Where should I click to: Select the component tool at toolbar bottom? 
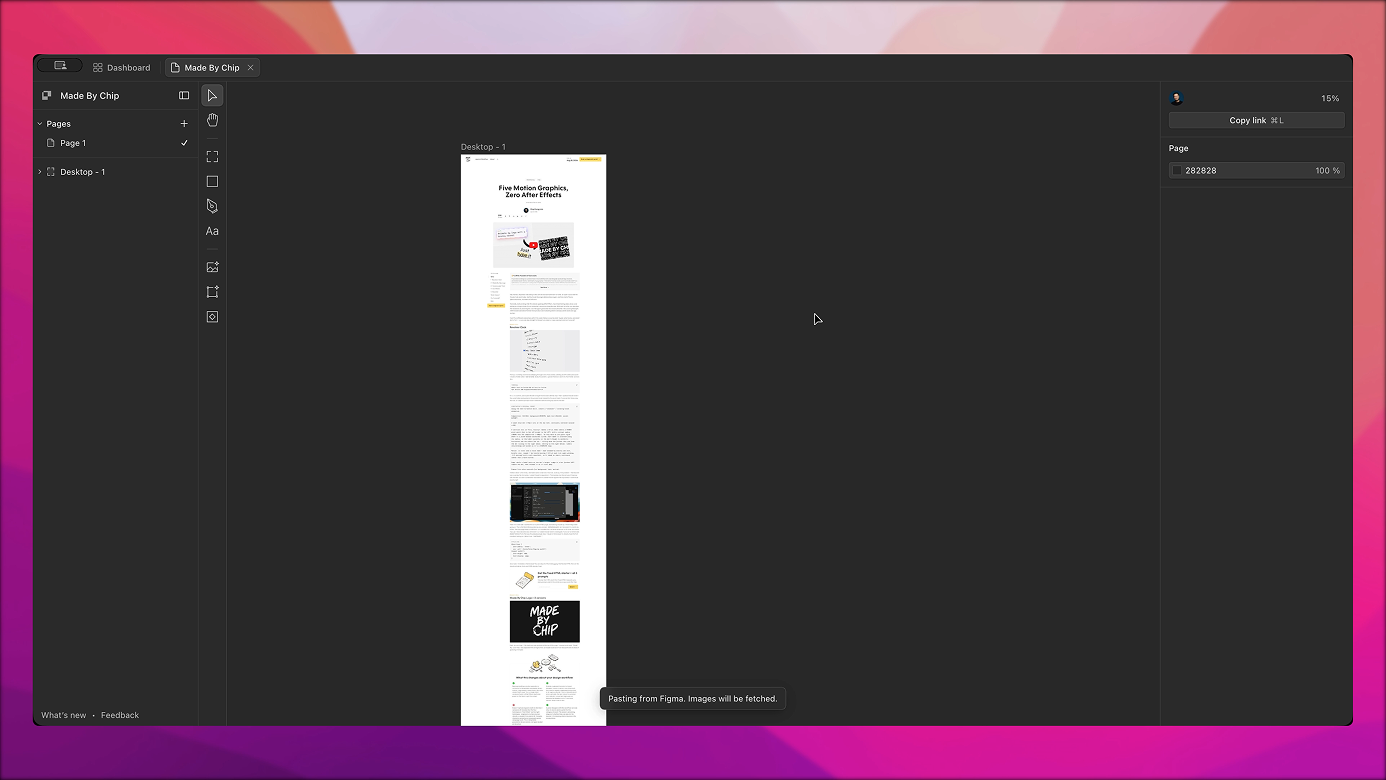point(212,317)
